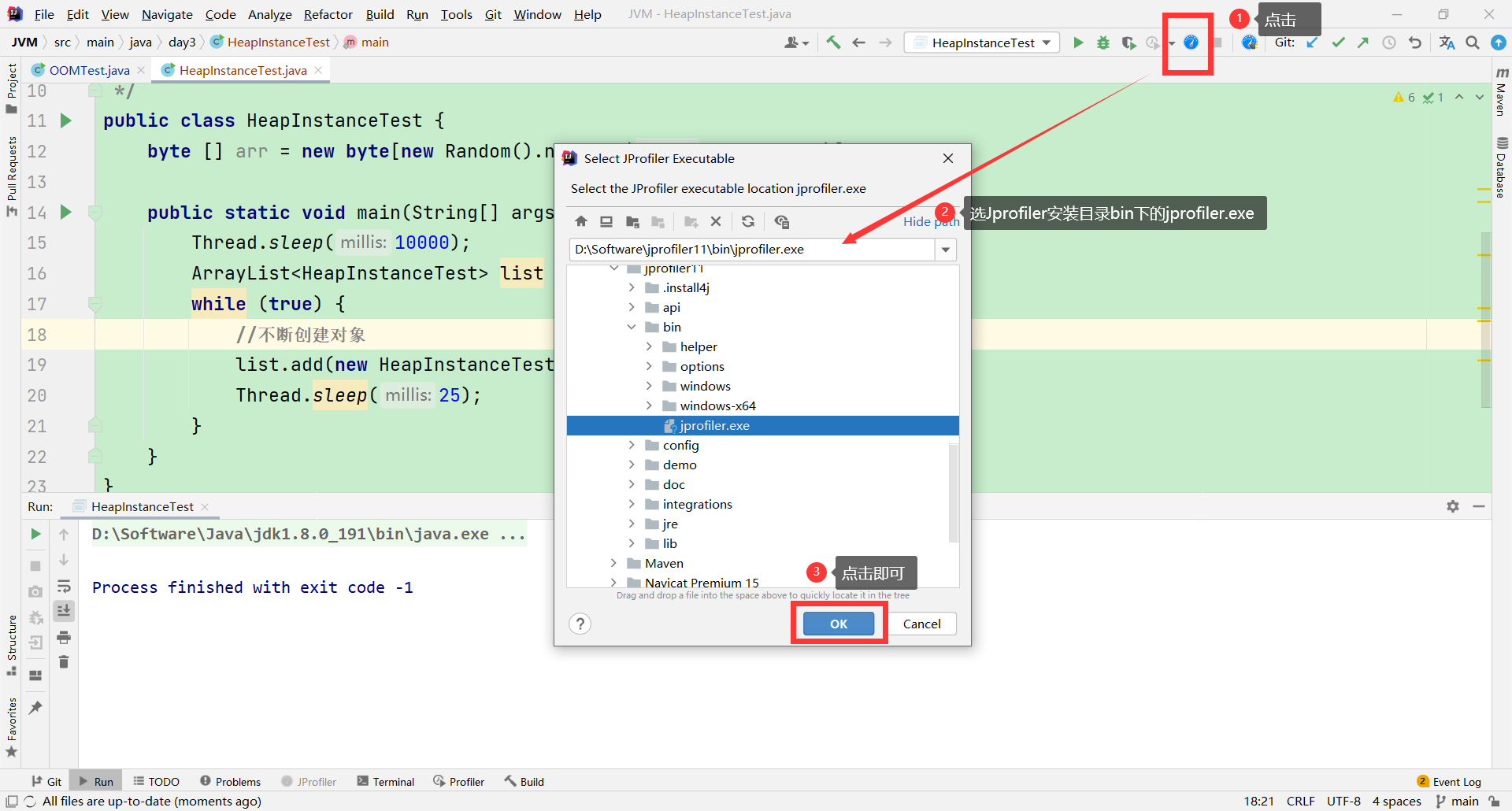Open Search Everywhere magnifier icon
The height and width of the screenshot is (811, 1512).
coord(1473,43)
